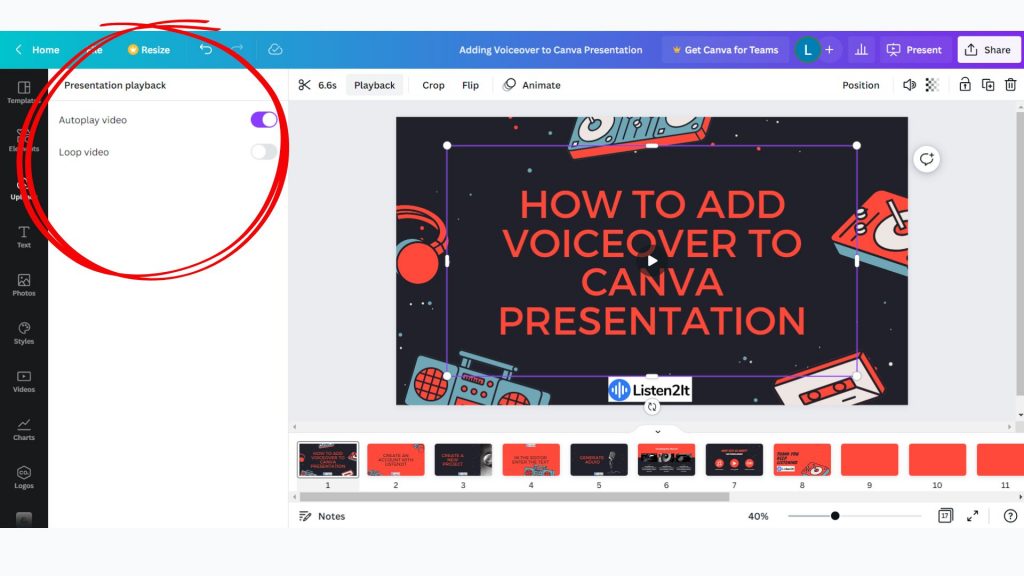The width and height of the screenshot is (1024, 576).
Task: Enable the Loop video switch
Action: [x=264, y=152]
